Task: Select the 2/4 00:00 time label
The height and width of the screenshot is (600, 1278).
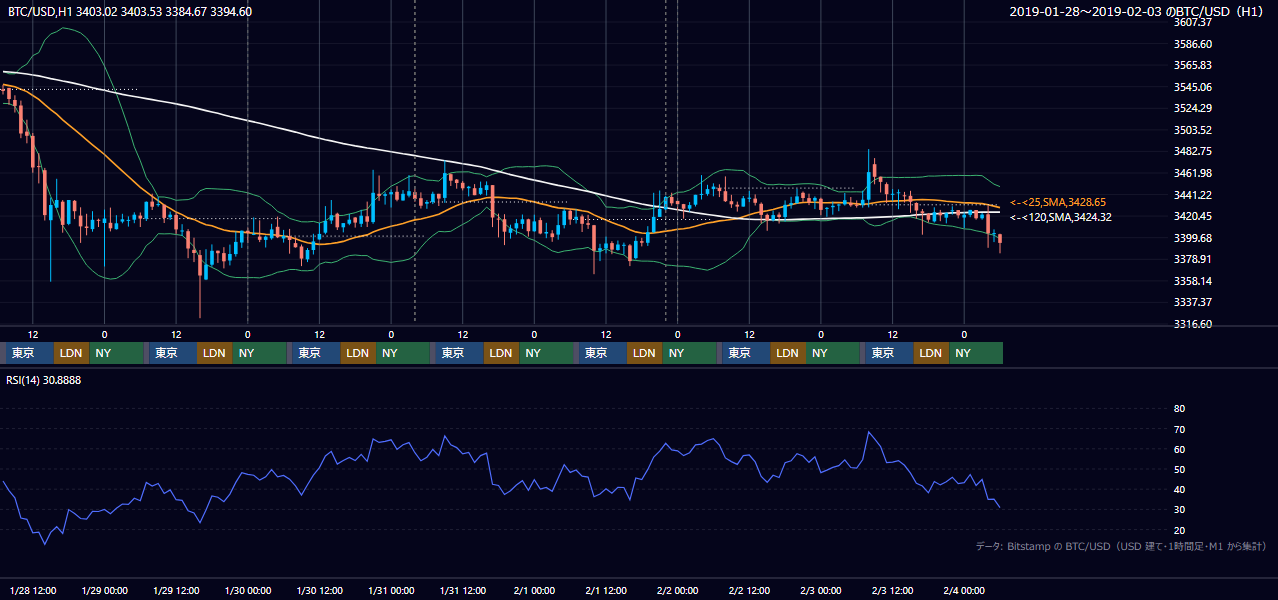Action: tap(965, 590)
